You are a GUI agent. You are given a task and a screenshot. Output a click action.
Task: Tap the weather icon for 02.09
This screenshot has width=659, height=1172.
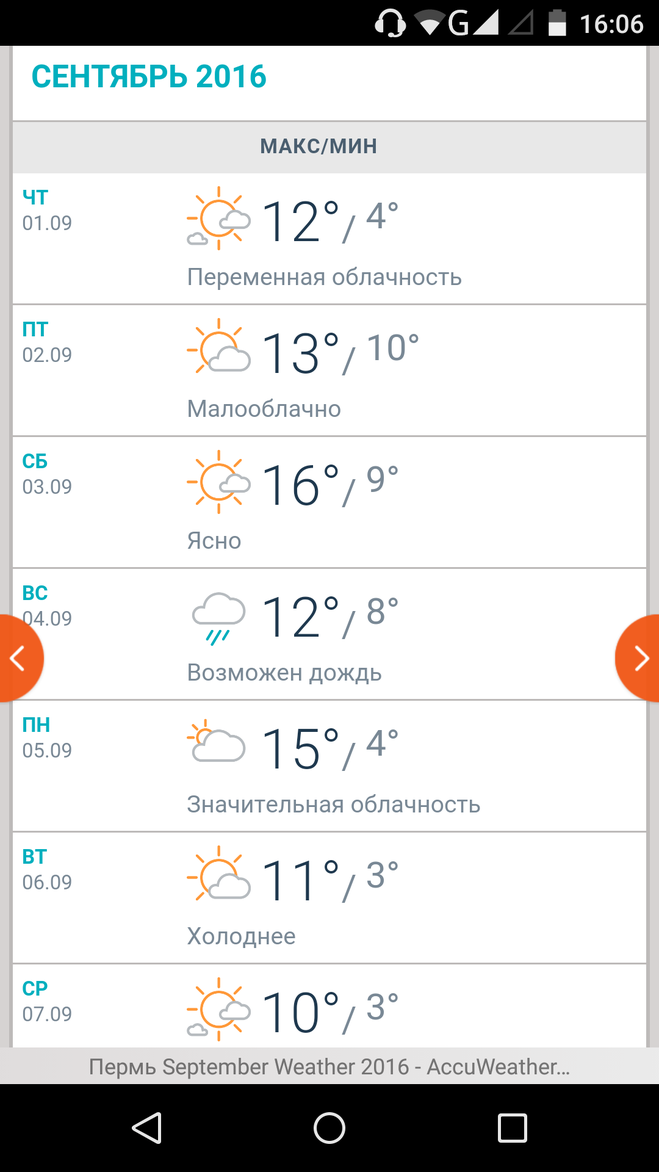218,349
